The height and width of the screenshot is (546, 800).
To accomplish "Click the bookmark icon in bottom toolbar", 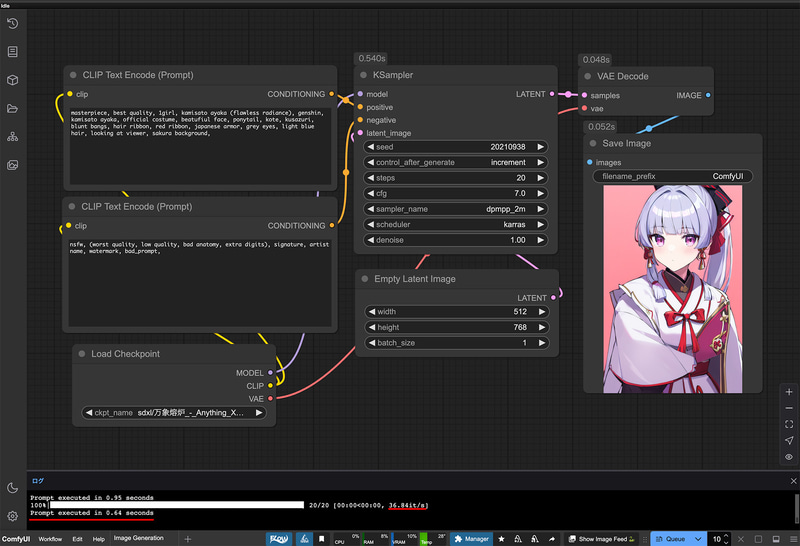I will tap(321, 539).
